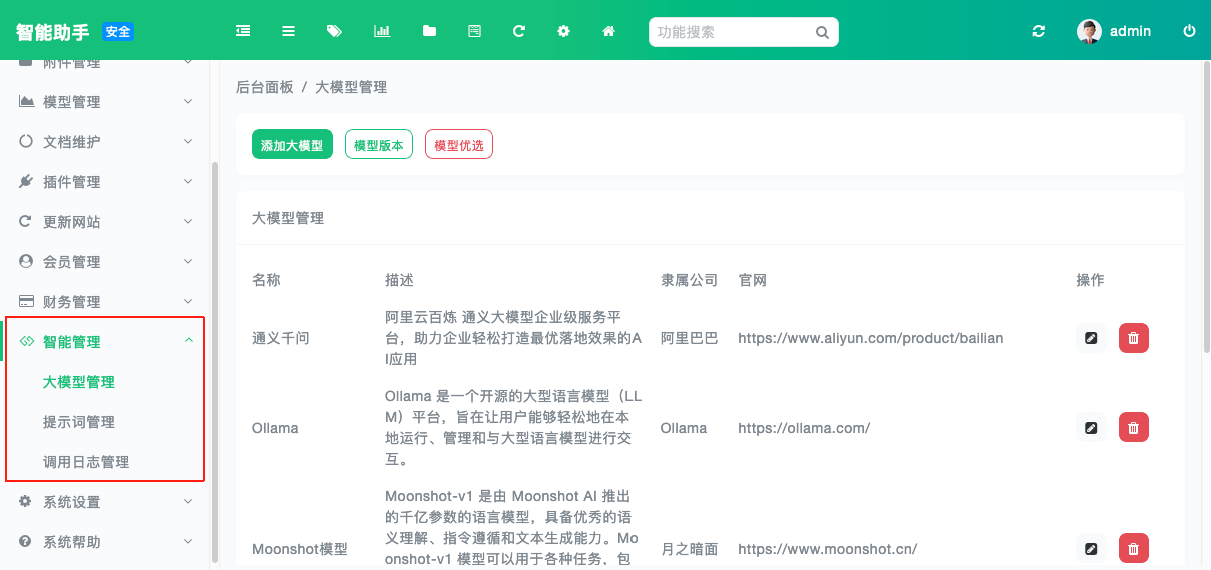
Task: Expand the 更新网站 sidebar chevron
Action: (188, 222)
